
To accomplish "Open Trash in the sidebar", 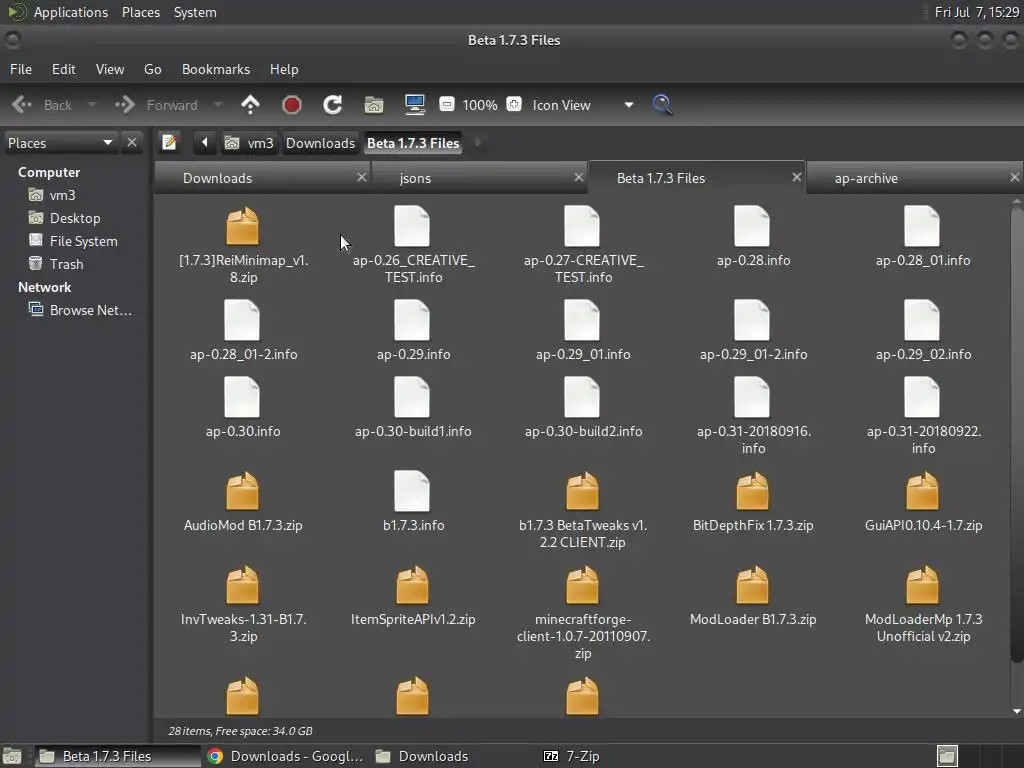I will (56, 264).
